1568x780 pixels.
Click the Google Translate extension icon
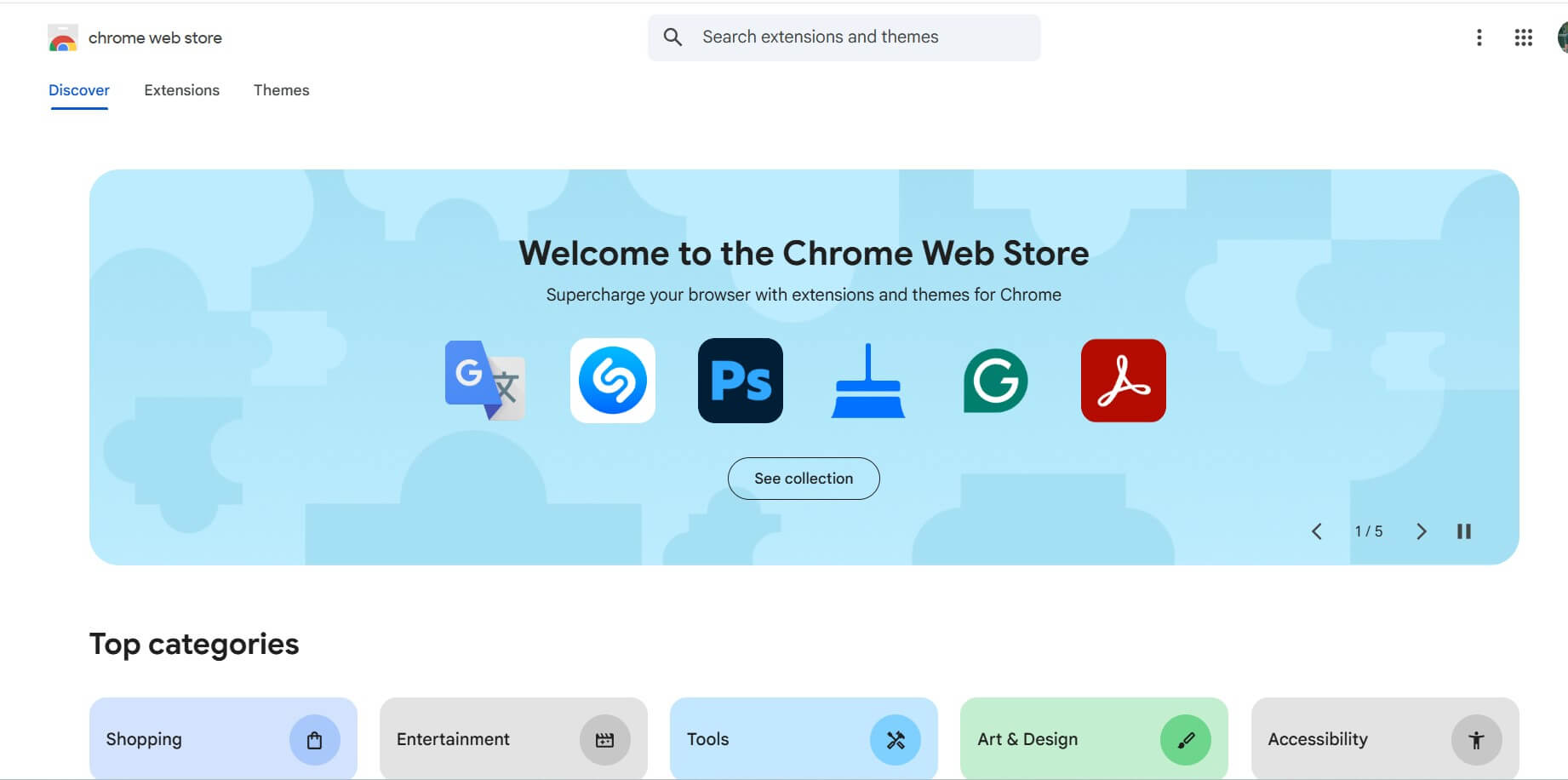tap(485, 381)
